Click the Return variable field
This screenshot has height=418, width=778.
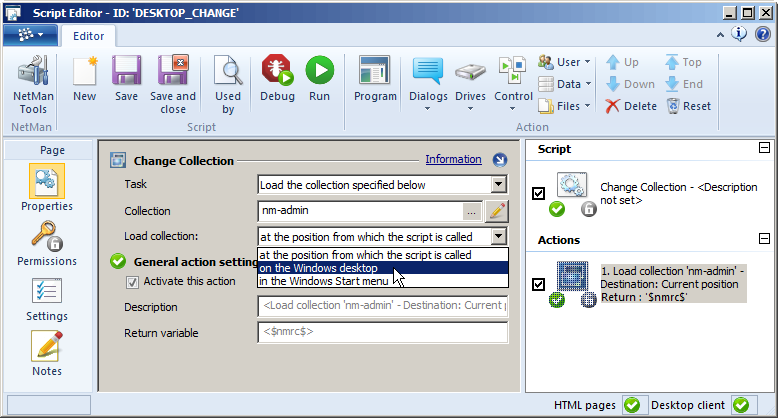point(383,332)
